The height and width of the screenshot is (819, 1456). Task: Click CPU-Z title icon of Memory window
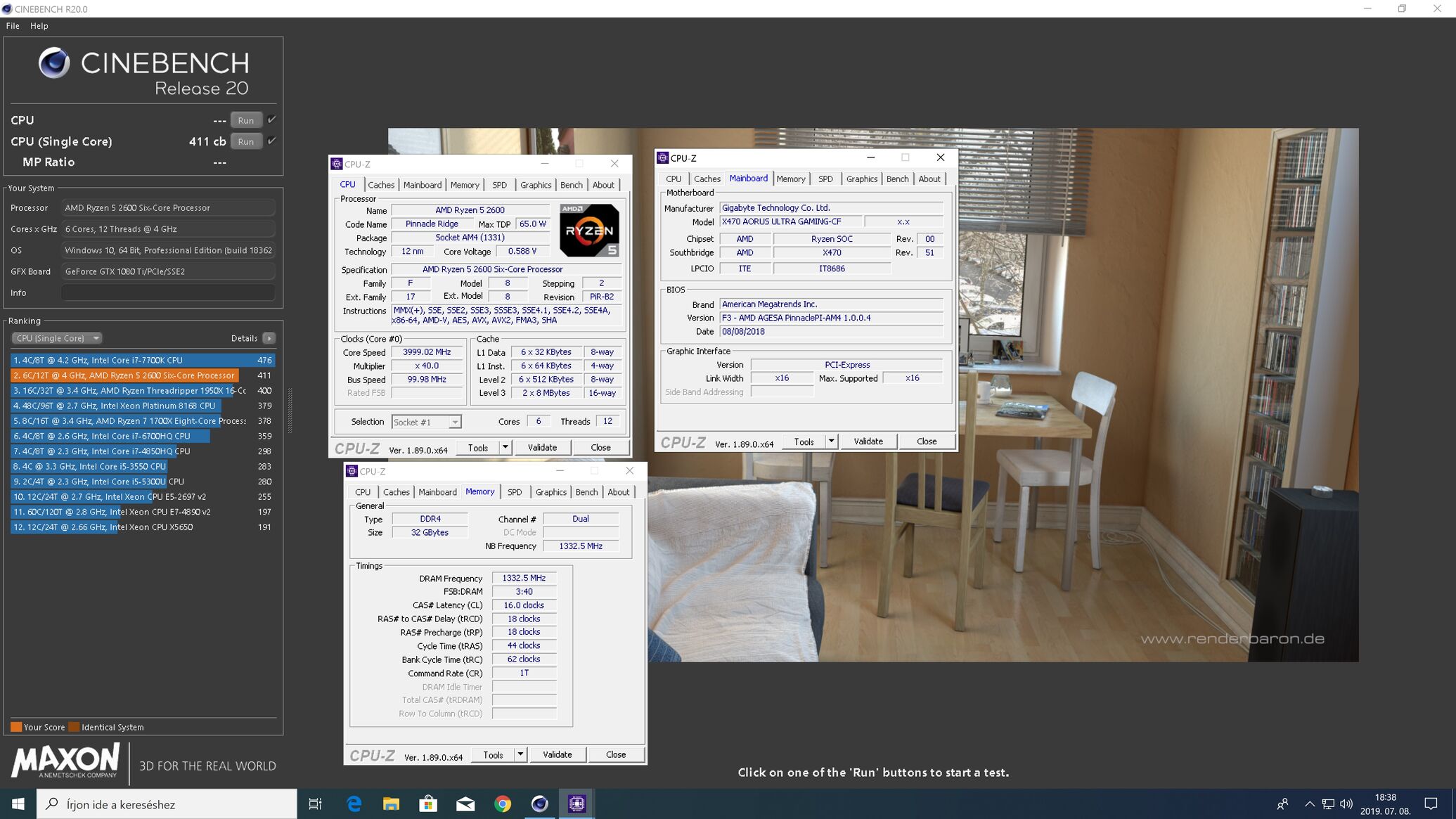click(x=352, y=471)
